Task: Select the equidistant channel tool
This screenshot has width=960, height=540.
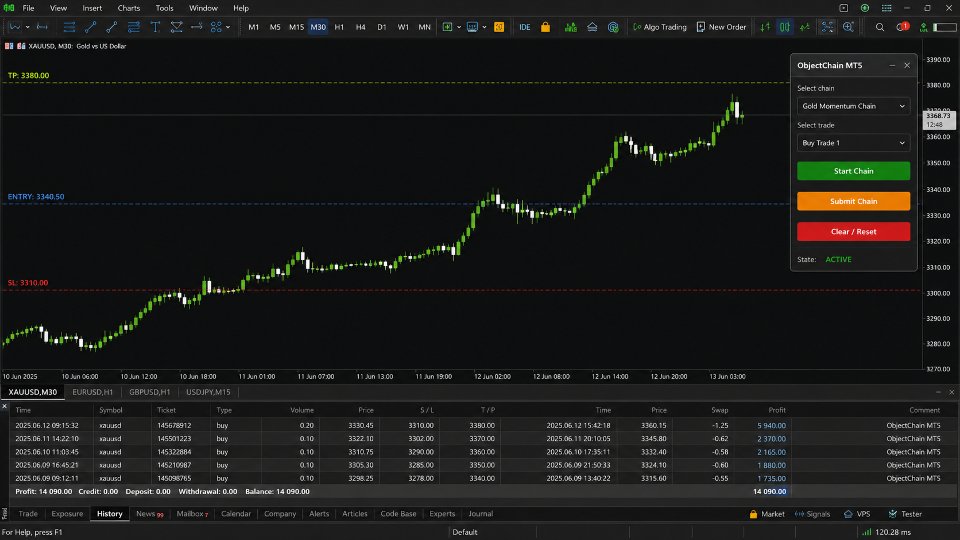Action: coord(133,27)
